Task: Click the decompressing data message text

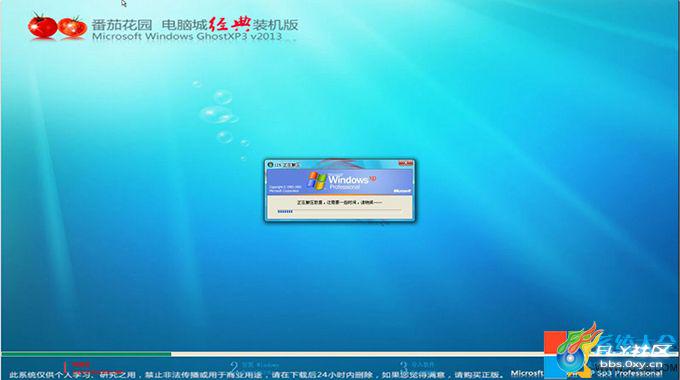Action: [x=339, y=203]
